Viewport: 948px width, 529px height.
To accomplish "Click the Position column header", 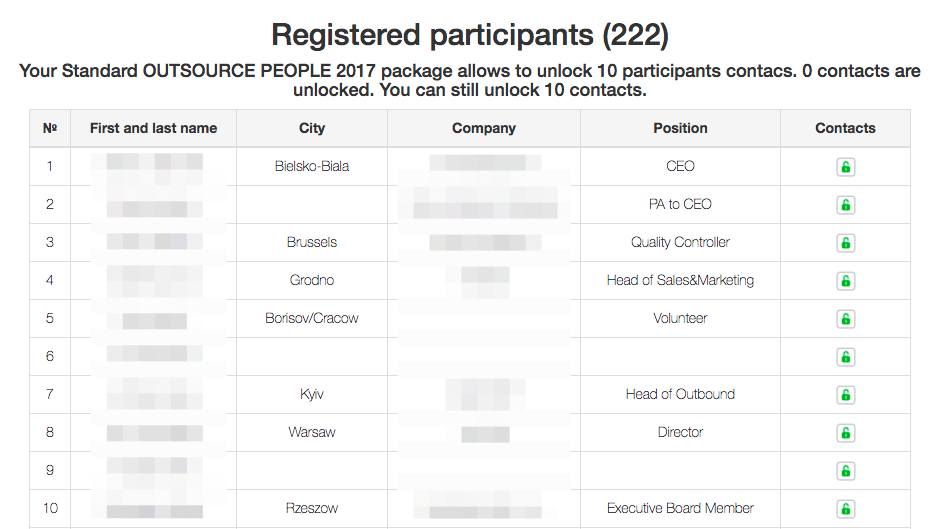I will click(680, 128).
